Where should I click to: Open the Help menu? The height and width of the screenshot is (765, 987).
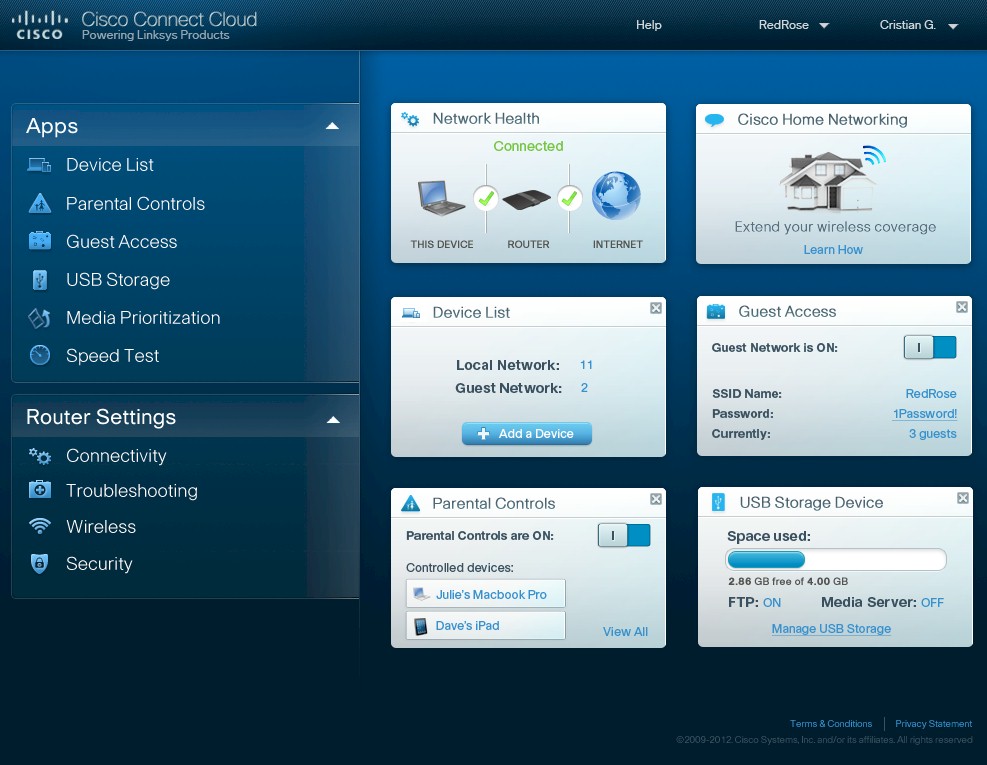pyautogui.click(x=648, y=25)
